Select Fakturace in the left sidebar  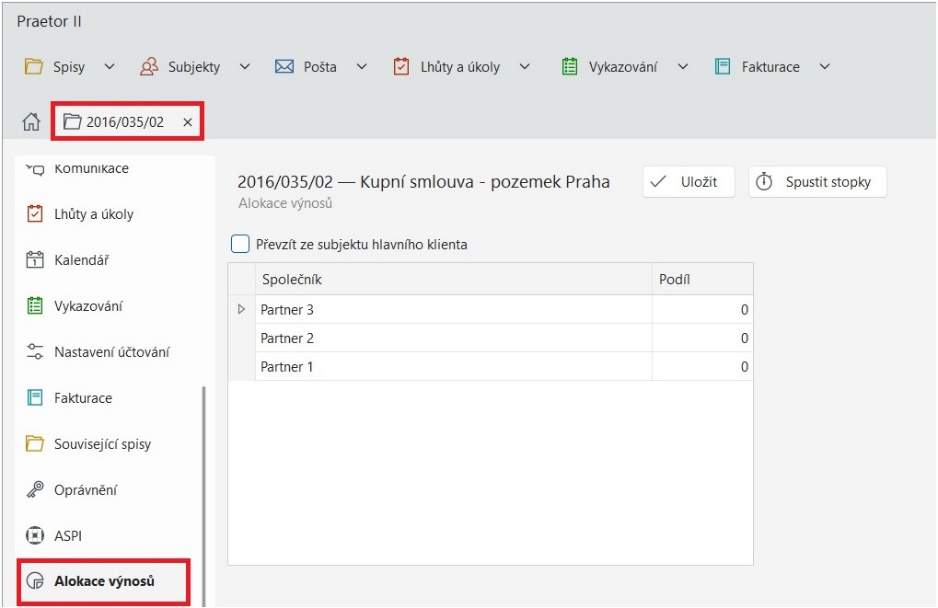pos(82,398)
